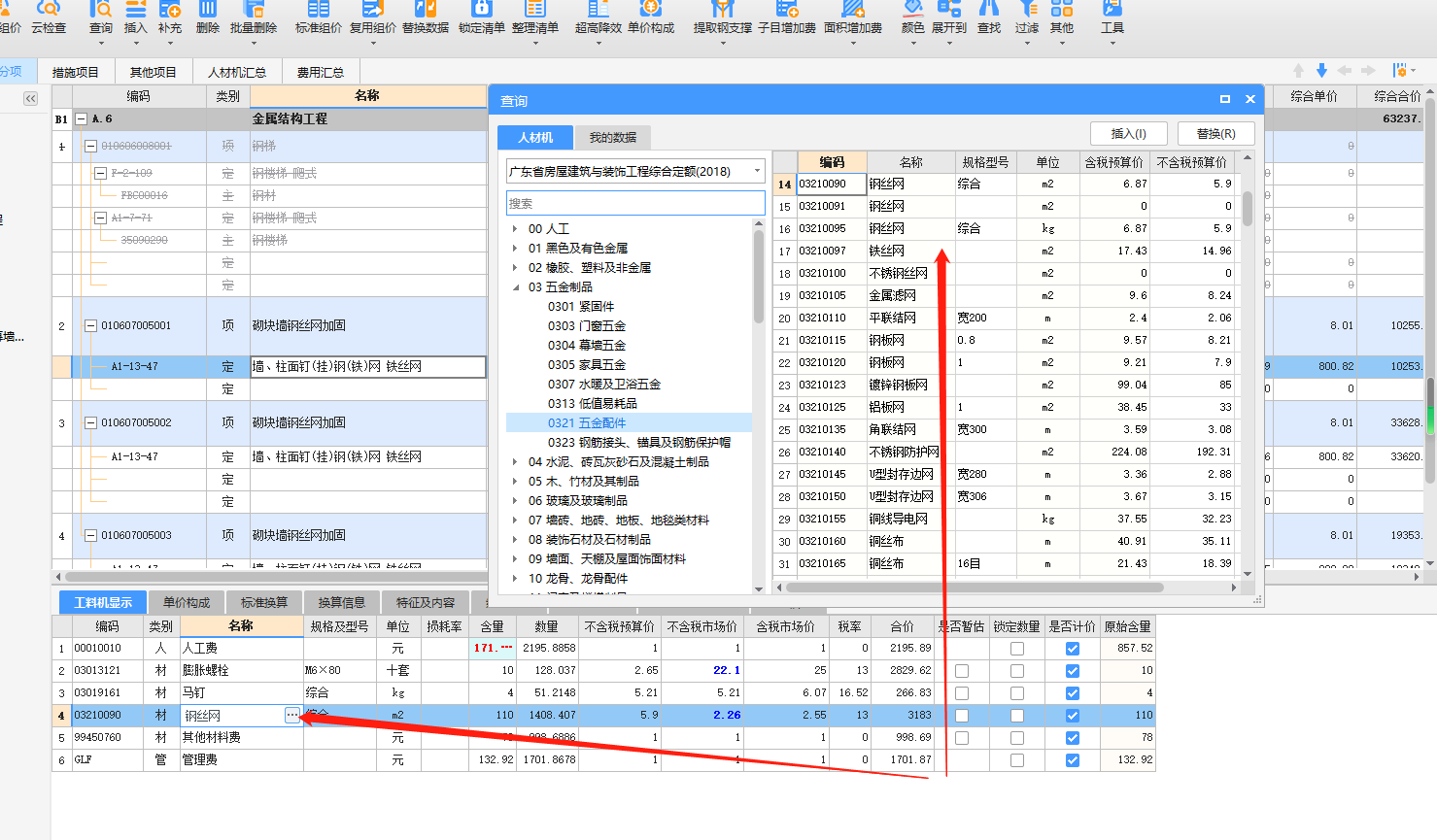Image resolution: width=1437 pixels, height=840 pixels.
Task: Toggle 是否计价 checkbox for 马钉 row
Action: click(x=1072, y=692)
